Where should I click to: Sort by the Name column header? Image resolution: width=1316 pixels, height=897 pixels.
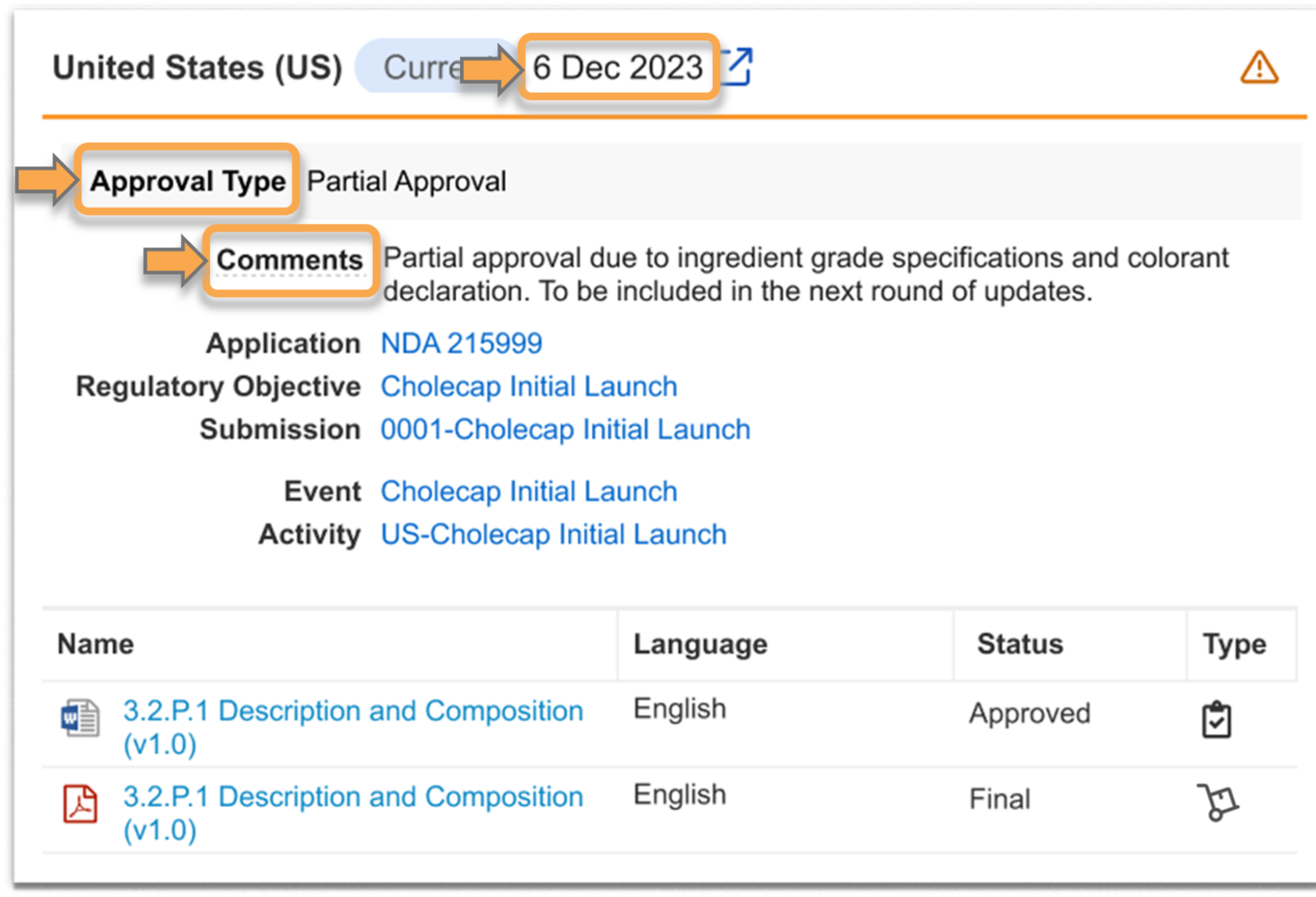point(95,643)
